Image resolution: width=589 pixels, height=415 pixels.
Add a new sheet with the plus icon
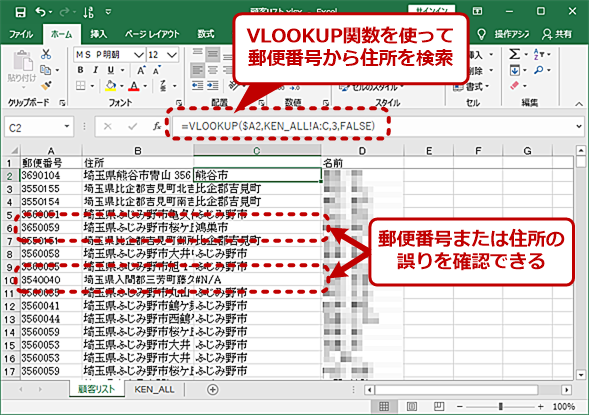point(213,389)
